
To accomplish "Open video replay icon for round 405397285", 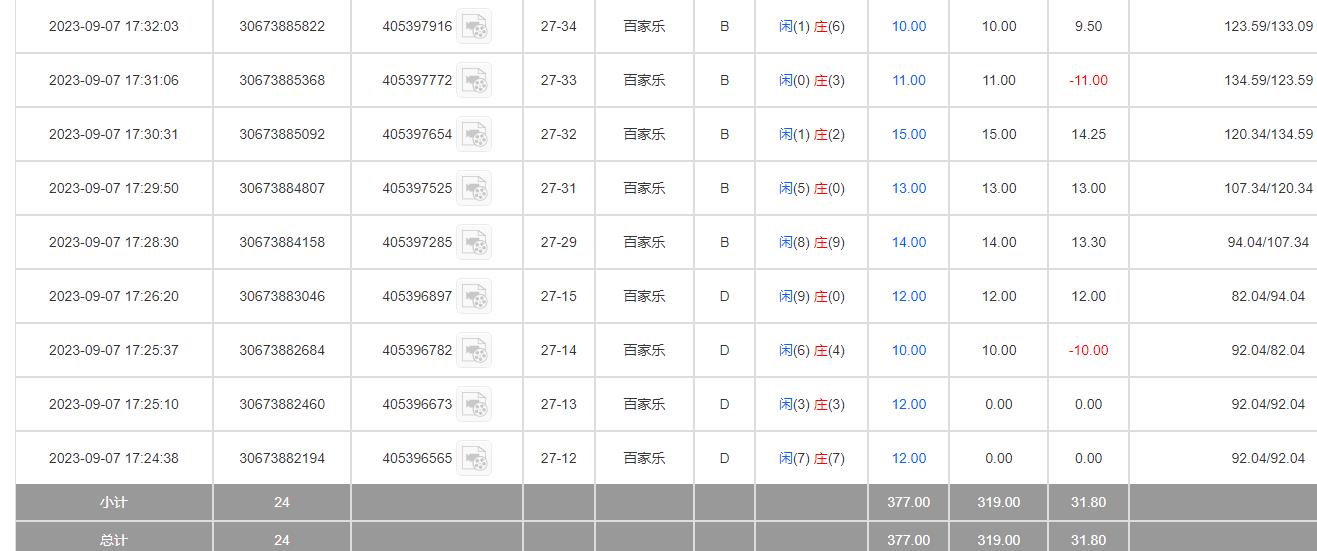I will click(474, 243).
